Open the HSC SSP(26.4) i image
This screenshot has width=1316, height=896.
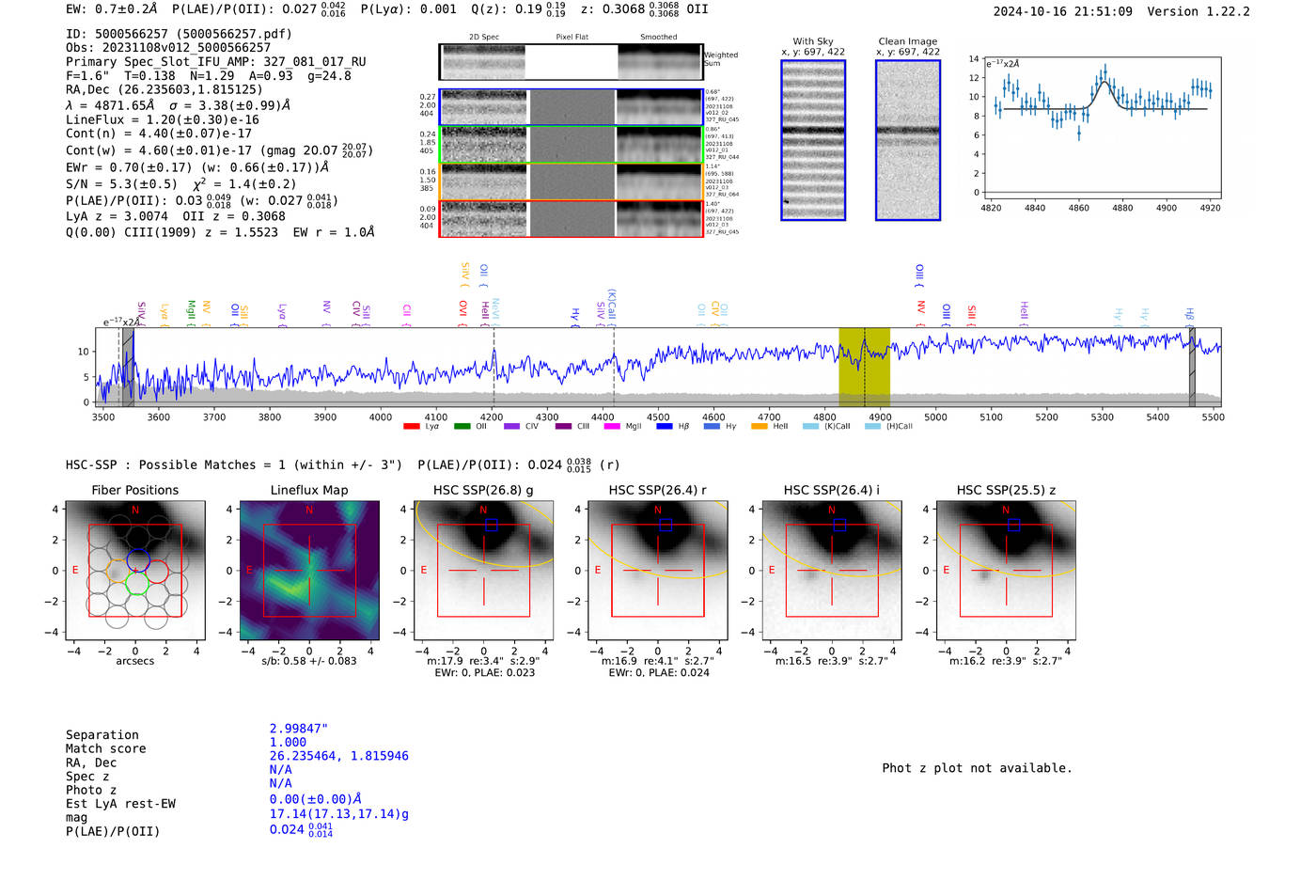click(x=832, y=571)
